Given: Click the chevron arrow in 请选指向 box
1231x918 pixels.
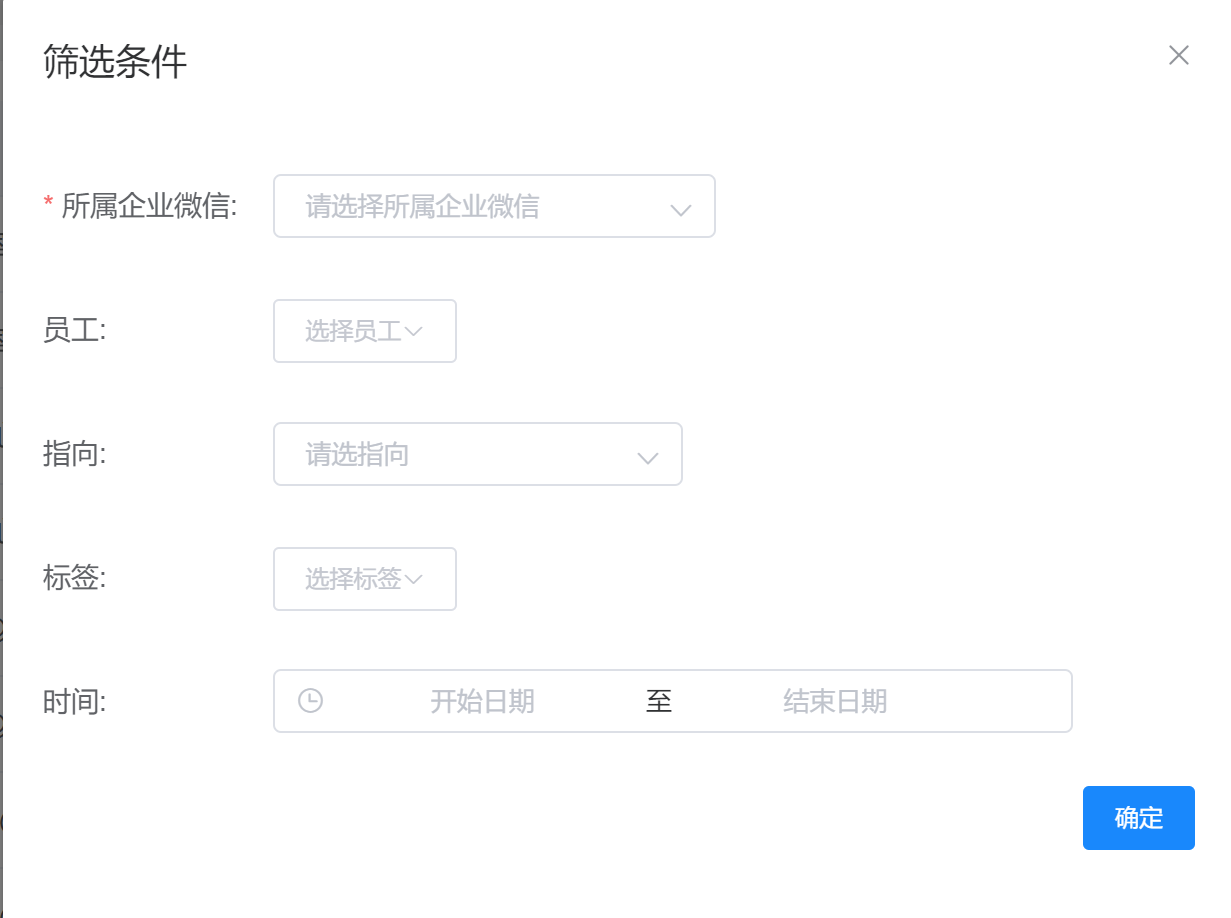Looking at the screenshot, I should coord(648,457).
